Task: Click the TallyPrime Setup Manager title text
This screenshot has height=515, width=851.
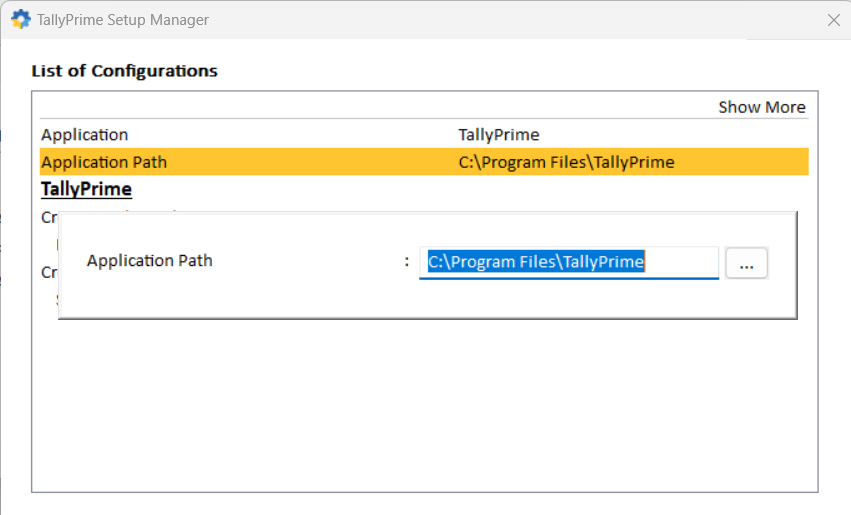Action: point(123,20)
